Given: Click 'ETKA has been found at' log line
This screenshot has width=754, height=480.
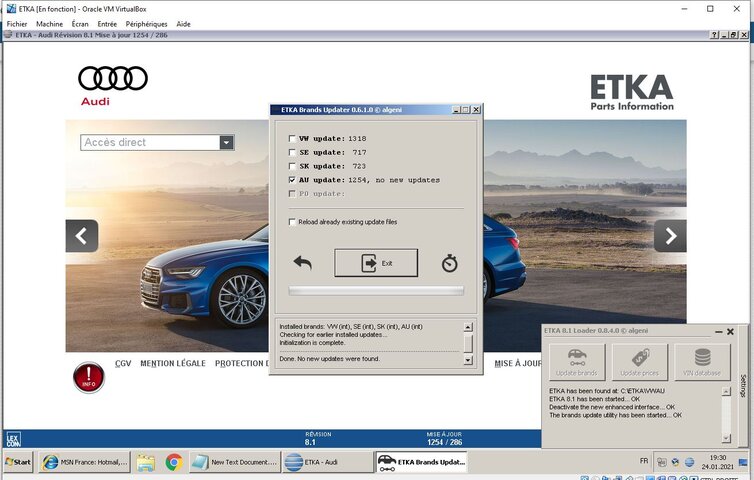Looking at the screenshot, I should pyautogui.click(x=607, y=391).
